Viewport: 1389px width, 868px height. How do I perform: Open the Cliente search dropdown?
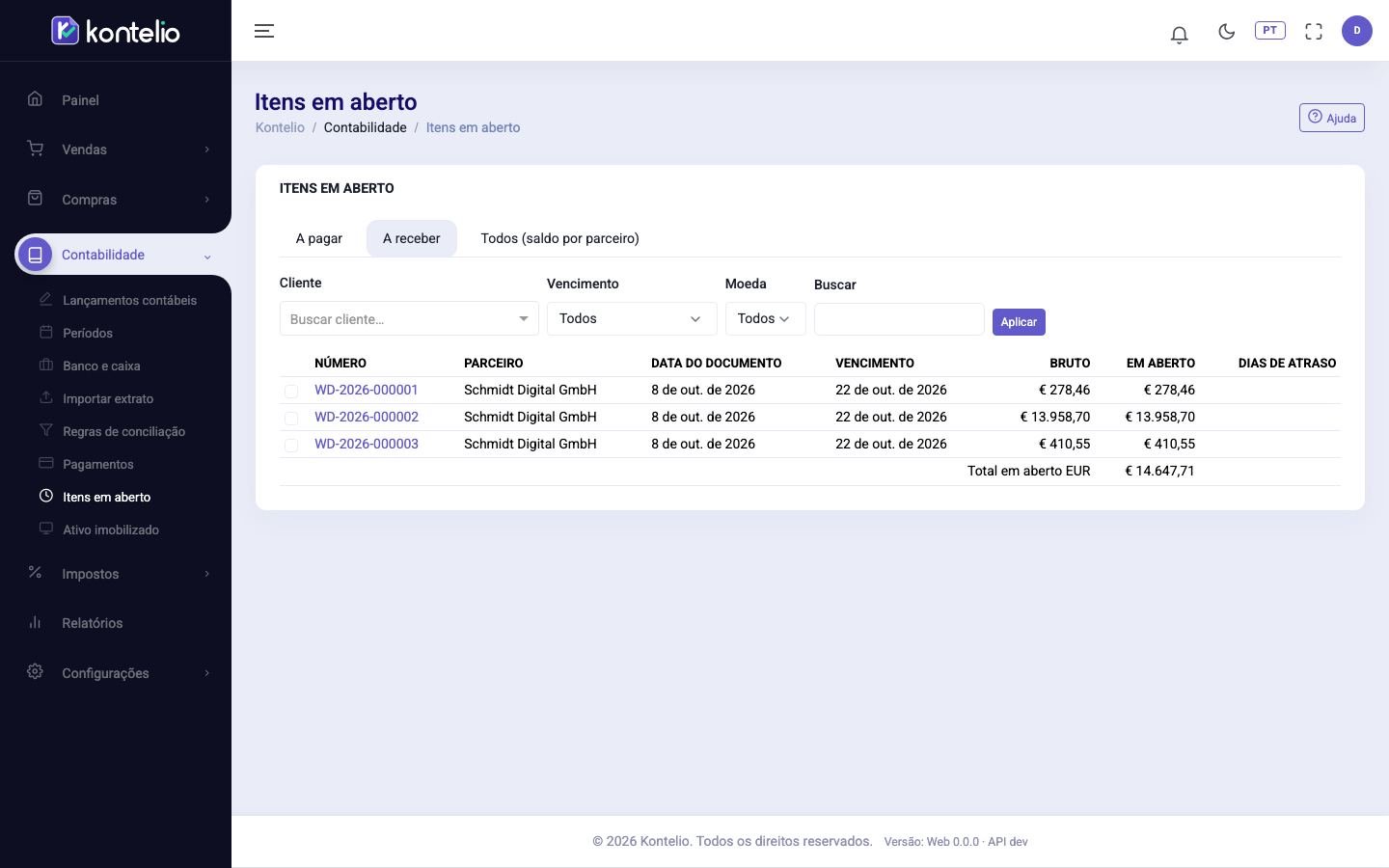pyautogui.click(x=409, y=319)
